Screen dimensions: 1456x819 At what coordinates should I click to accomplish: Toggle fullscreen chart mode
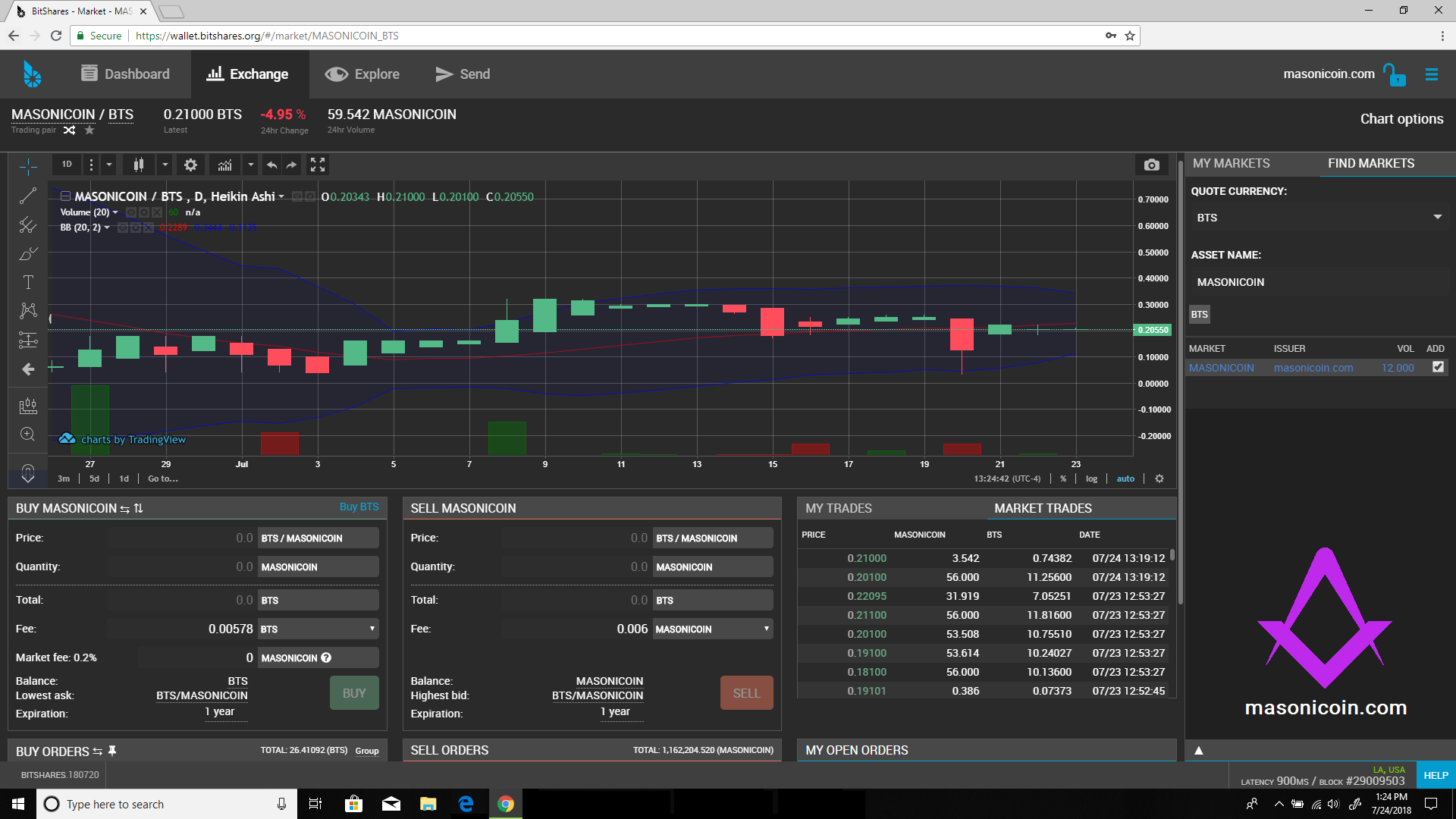(318, 165)
